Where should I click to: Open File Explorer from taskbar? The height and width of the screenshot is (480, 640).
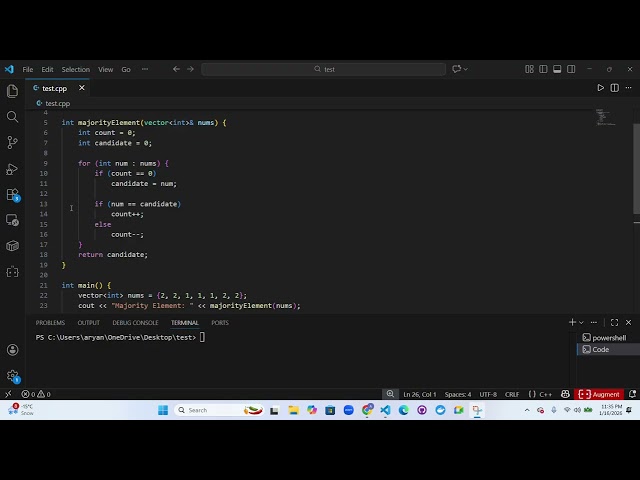pos(293,410)
